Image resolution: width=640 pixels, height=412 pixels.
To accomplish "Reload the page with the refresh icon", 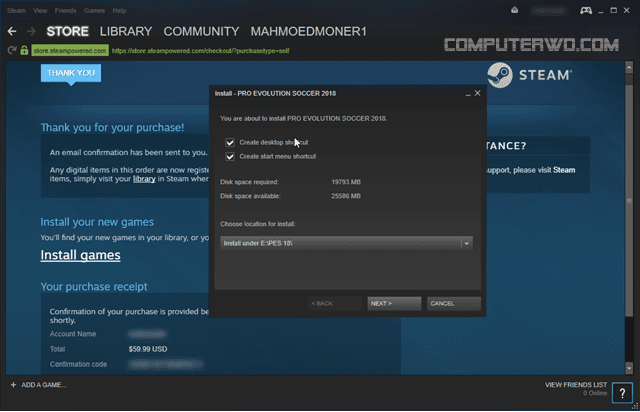I will [x=12, y=51].
